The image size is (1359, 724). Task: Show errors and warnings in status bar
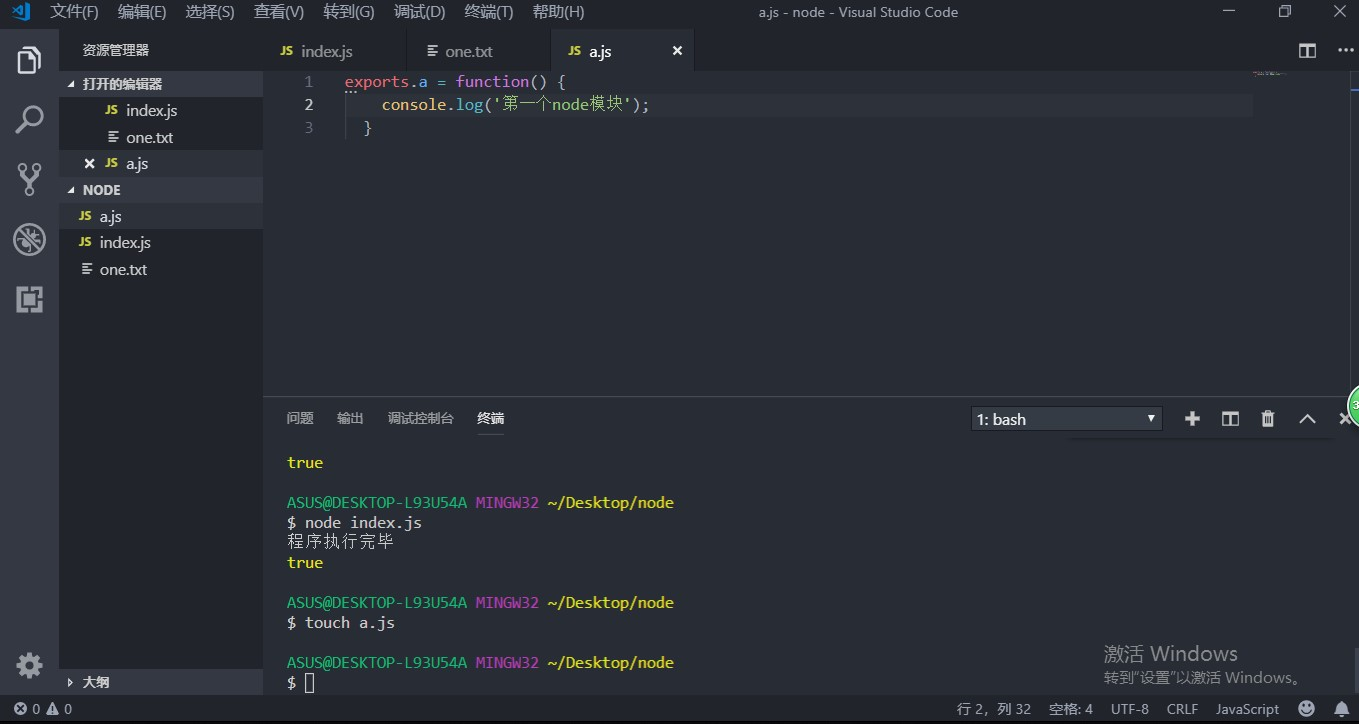(43, 709)
